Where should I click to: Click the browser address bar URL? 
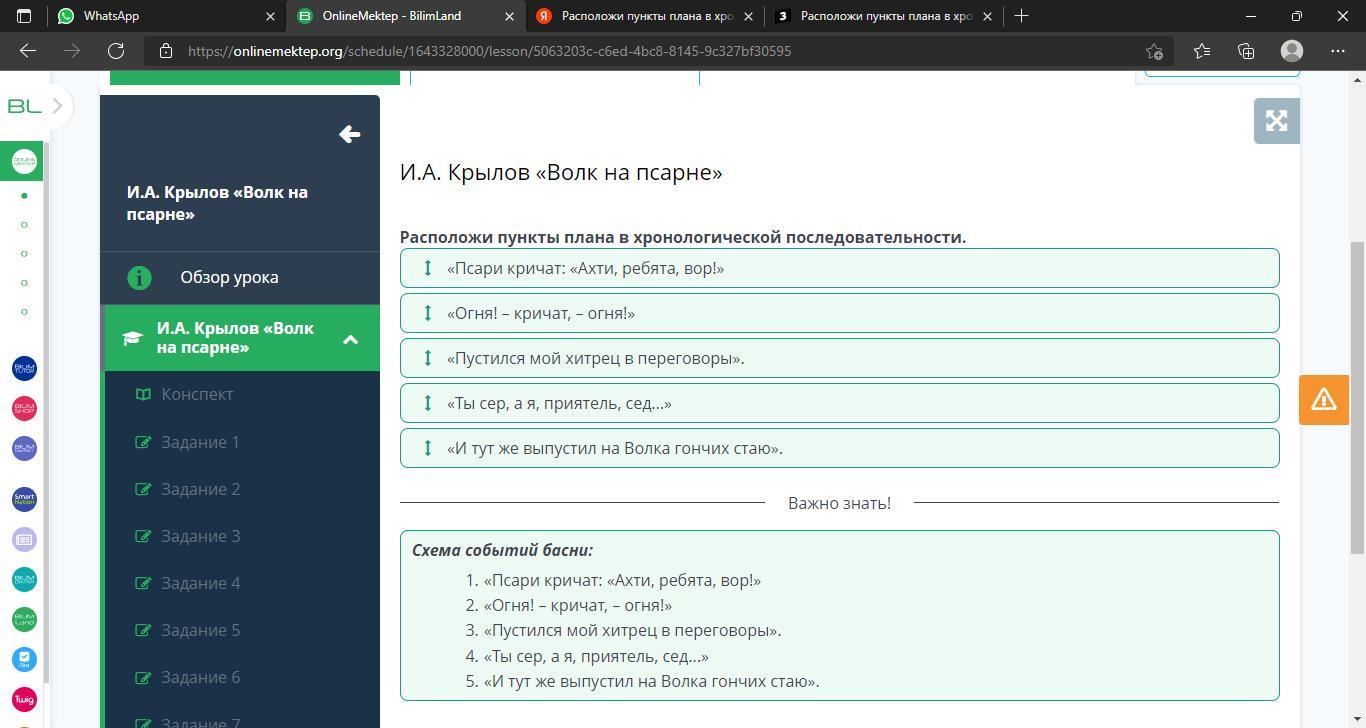click(490, 51)
